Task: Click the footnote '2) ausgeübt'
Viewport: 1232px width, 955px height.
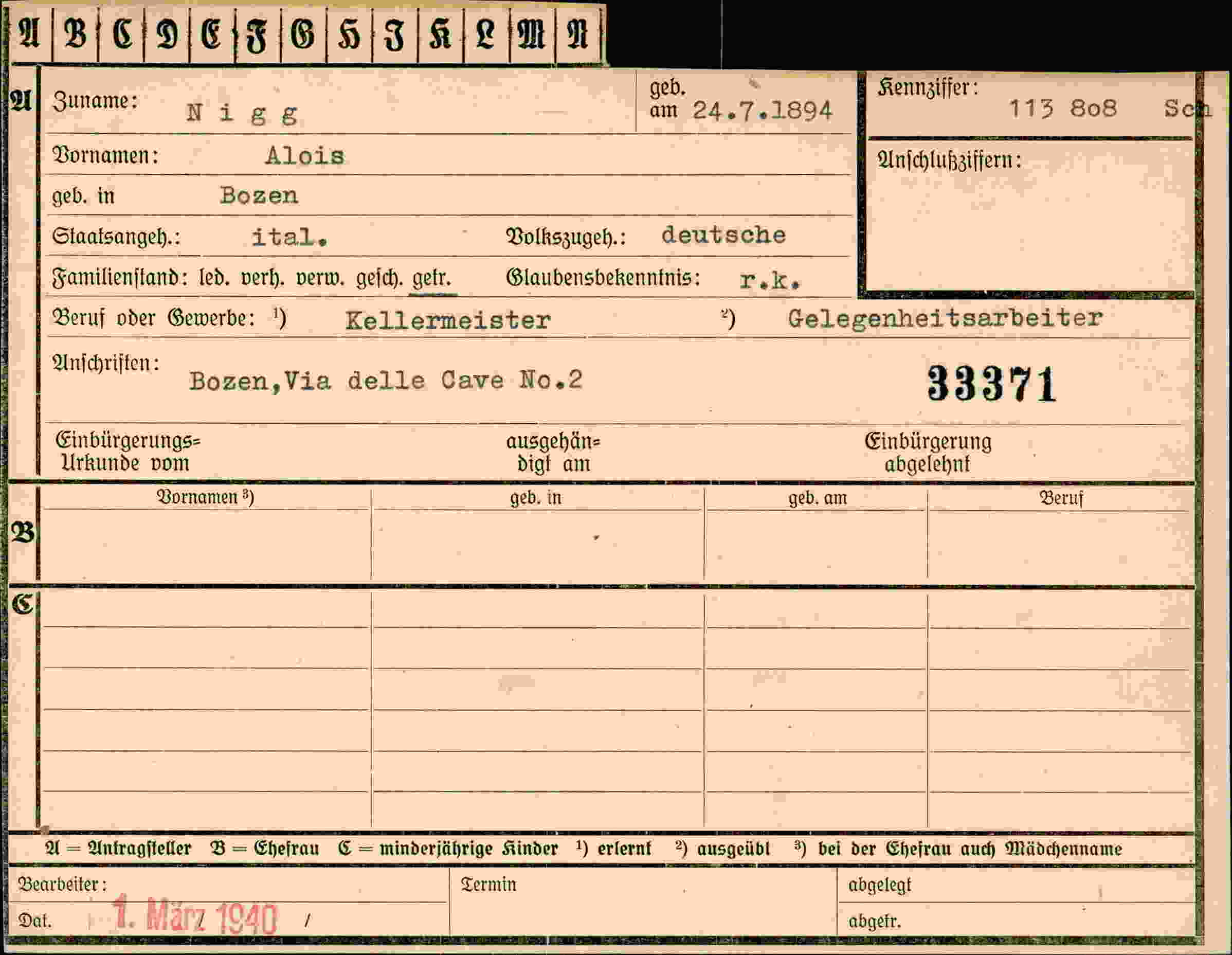Action: [722, 849]
